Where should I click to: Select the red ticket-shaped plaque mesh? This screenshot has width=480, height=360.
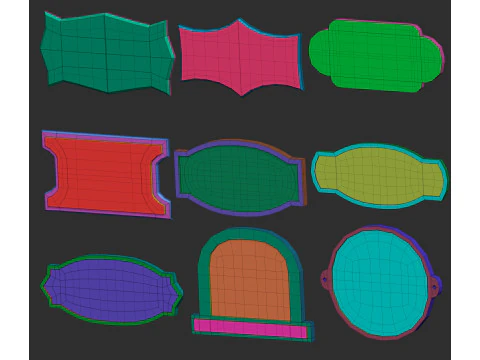[x=106, y=175]
